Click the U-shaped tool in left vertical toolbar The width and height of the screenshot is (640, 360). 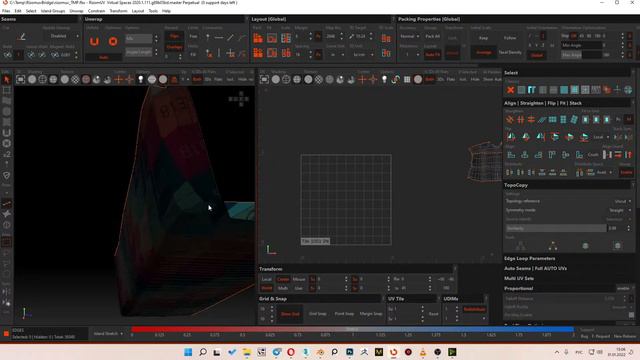coord(6,133)
